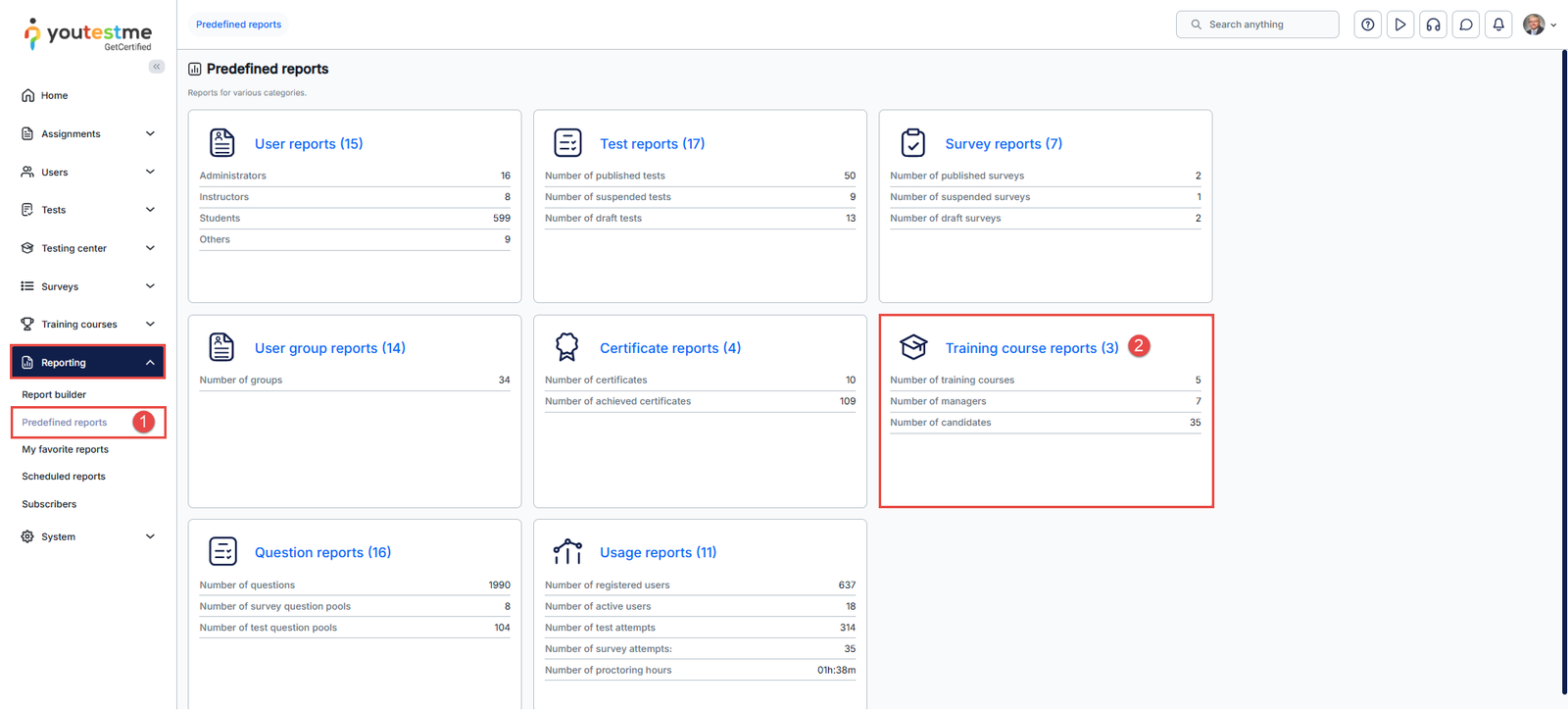The image size is (1568, 710).
Task: Expand the Assignments menu chevron
Action: pos(150,133)
